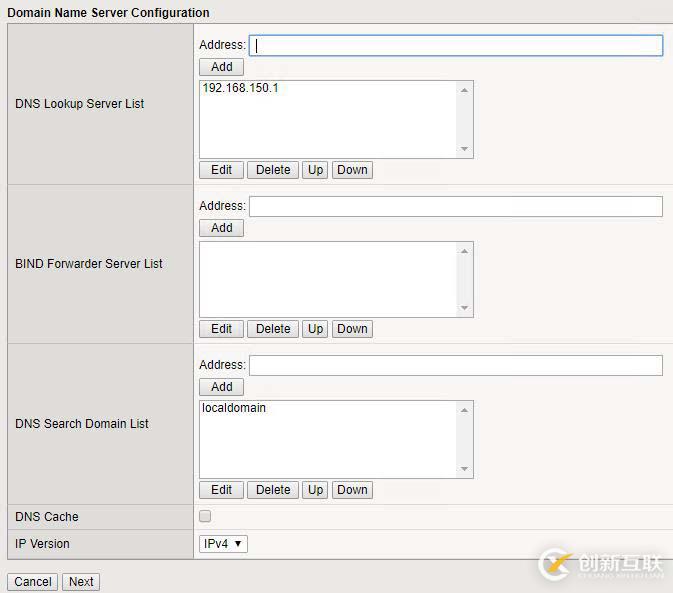Click scroll-up arrow of Search Domain list
Viewport: 673px width, 593px height.
tap(464, 410)
